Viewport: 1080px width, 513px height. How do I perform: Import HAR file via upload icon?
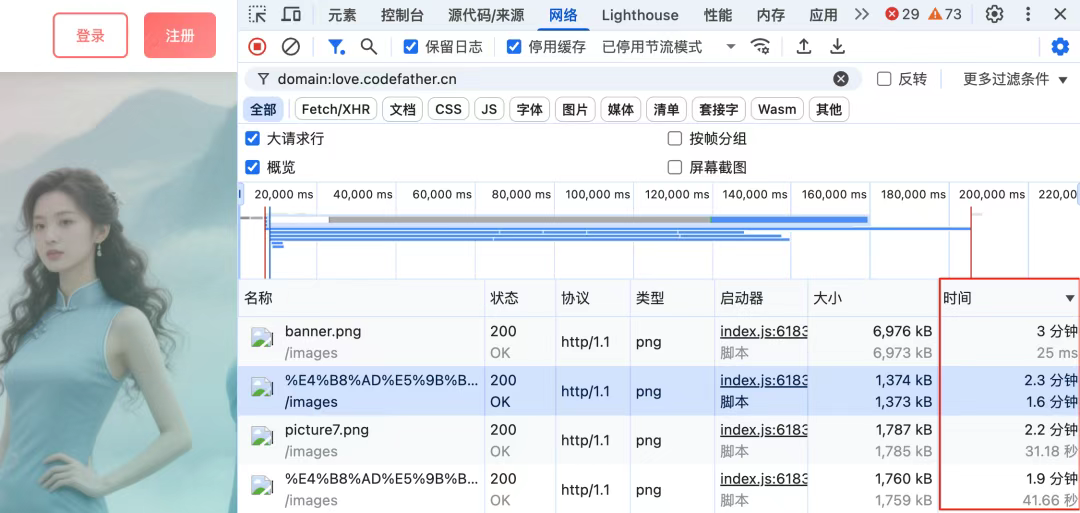click(803, 47)
